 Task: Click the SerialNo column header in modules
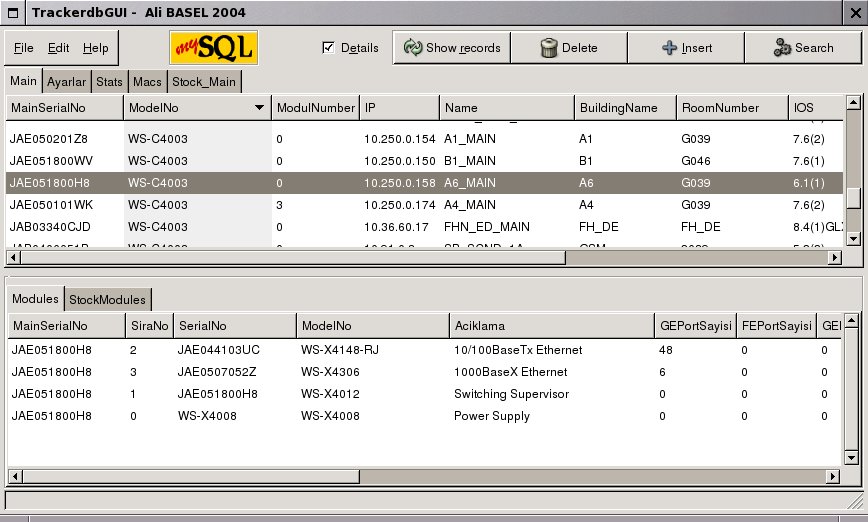[235, 326]
